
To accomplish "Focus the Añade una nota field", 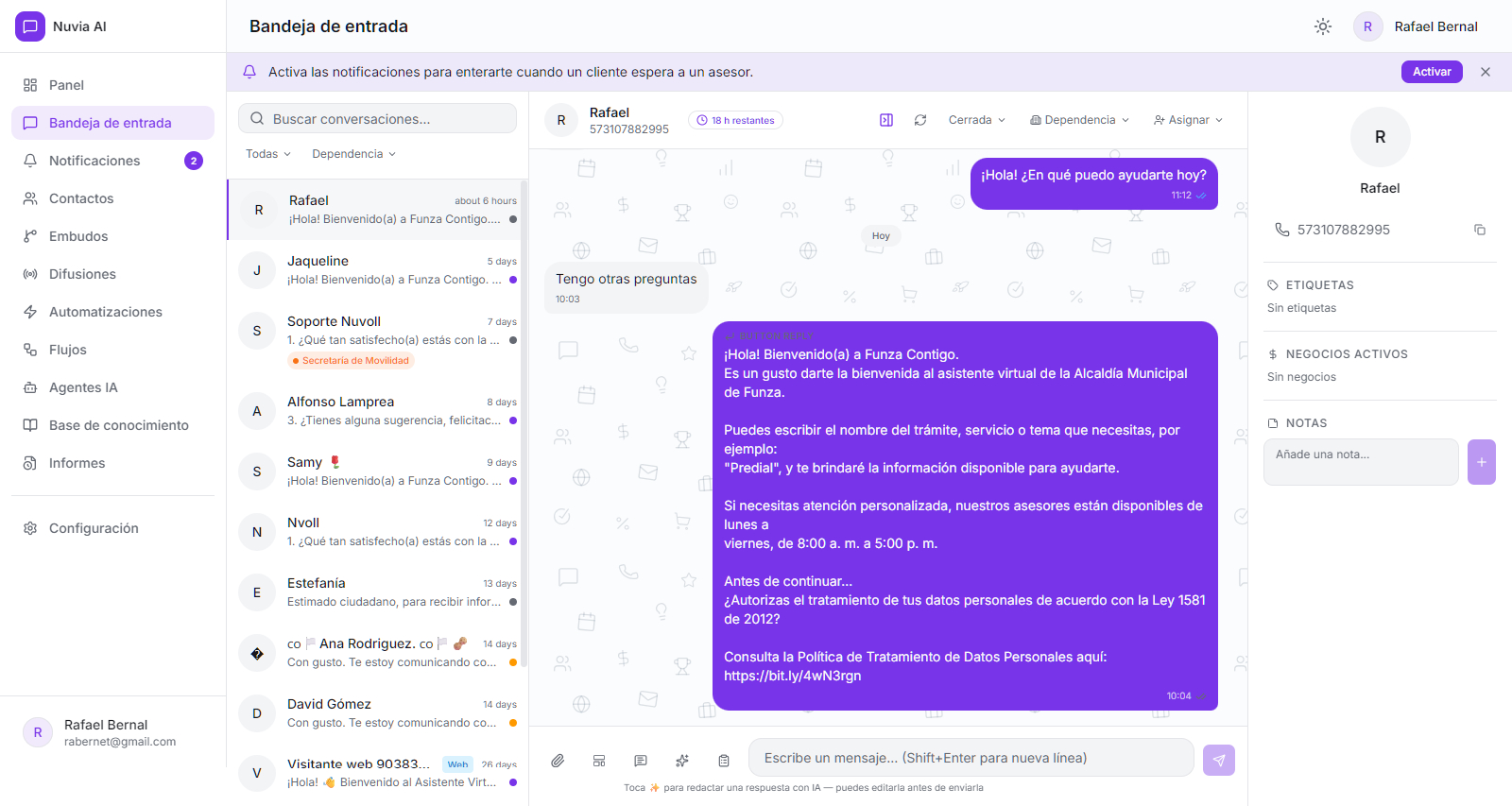I will point(1361,462).
